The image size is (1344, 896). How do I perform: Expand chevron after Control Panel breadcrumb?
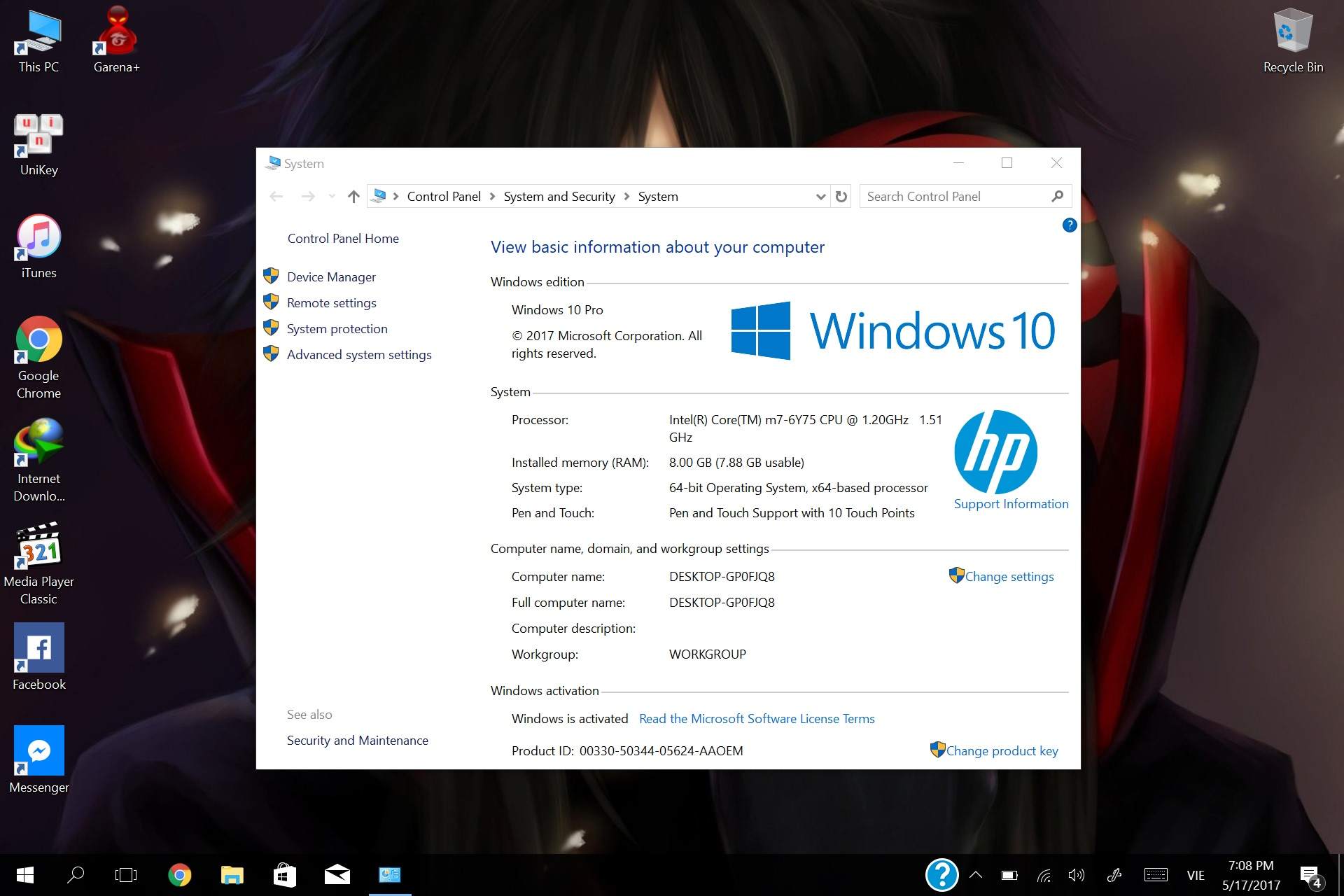point(492,197)
